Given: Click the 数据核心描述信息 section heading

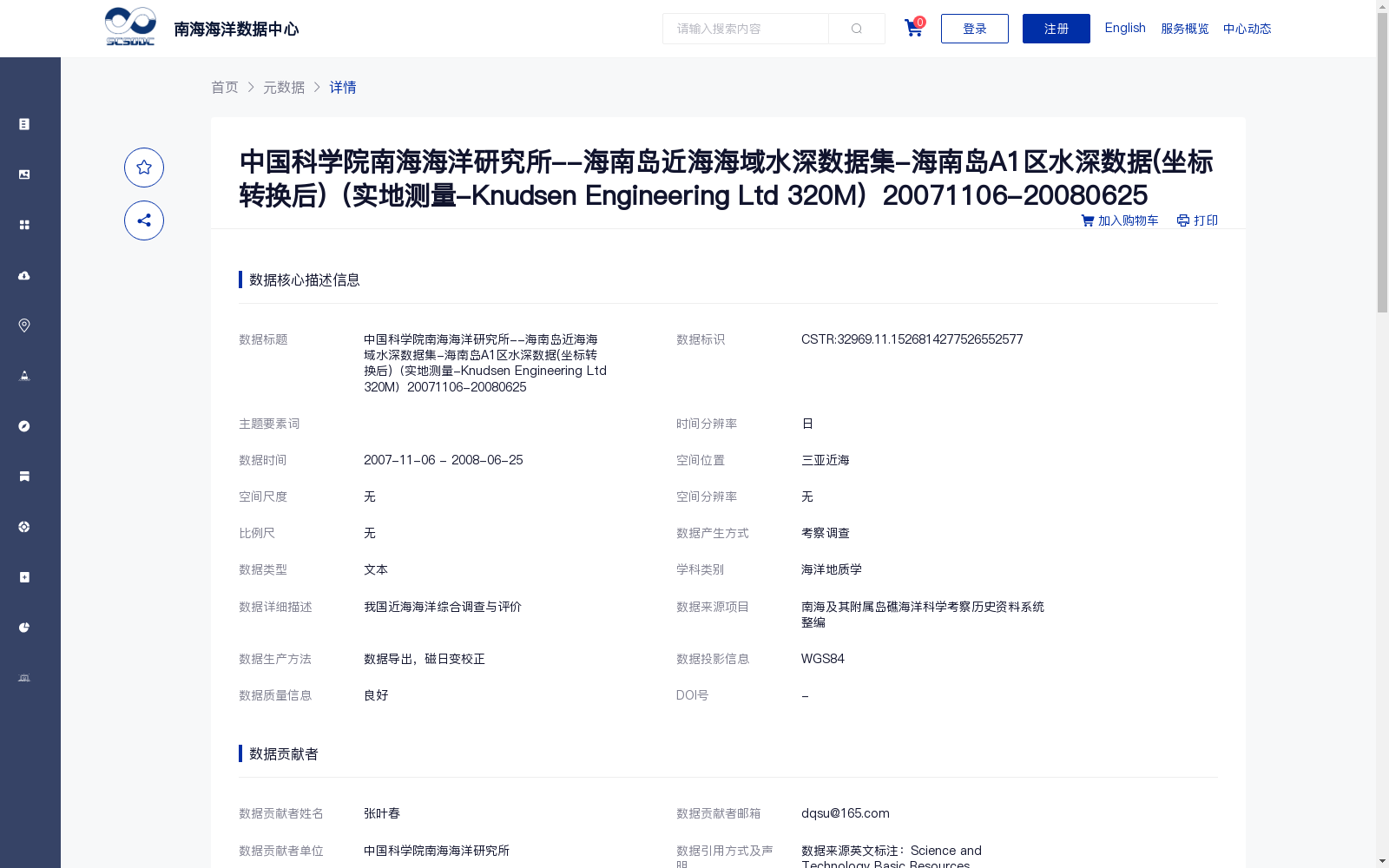Looking at the screenshot, I should pos(305,279).
